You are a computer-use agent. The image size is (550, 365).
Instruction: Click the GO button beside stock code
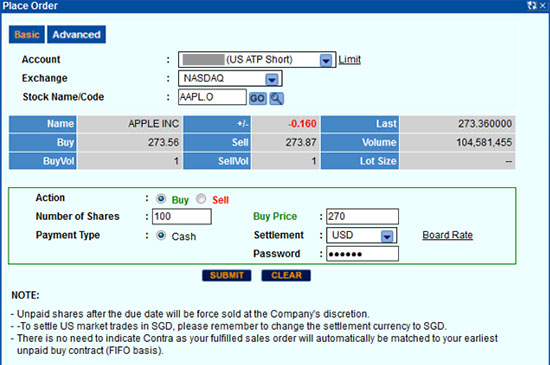point(257,99)
